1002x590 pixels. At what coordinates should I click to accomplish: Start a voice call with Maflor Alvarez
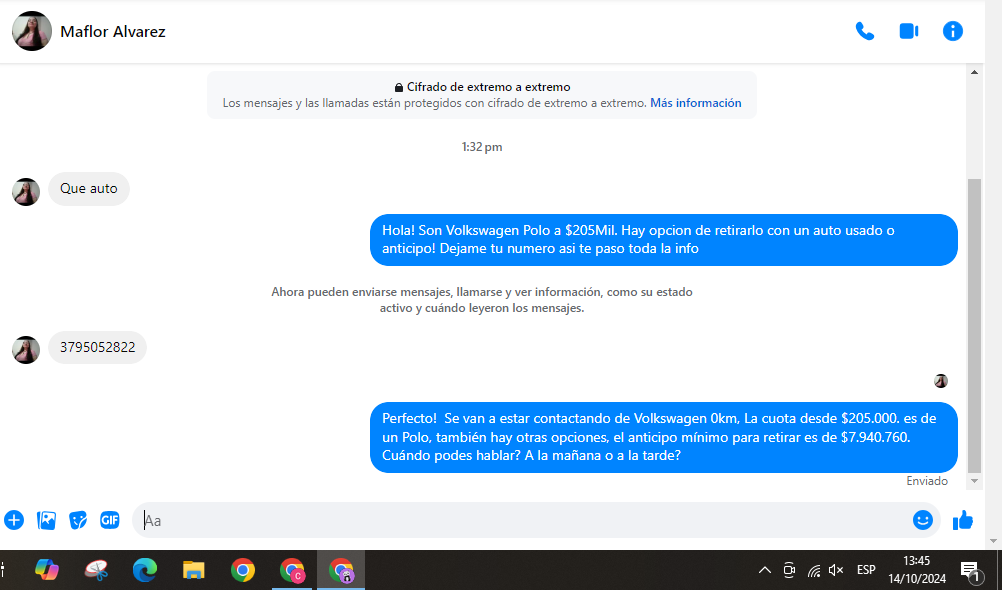864,31
